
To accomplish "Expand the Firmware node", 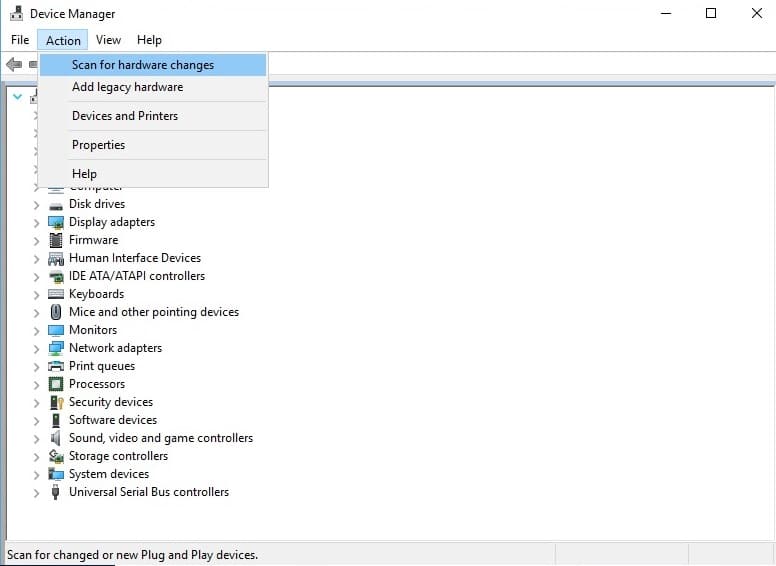I will click(36, 240).
